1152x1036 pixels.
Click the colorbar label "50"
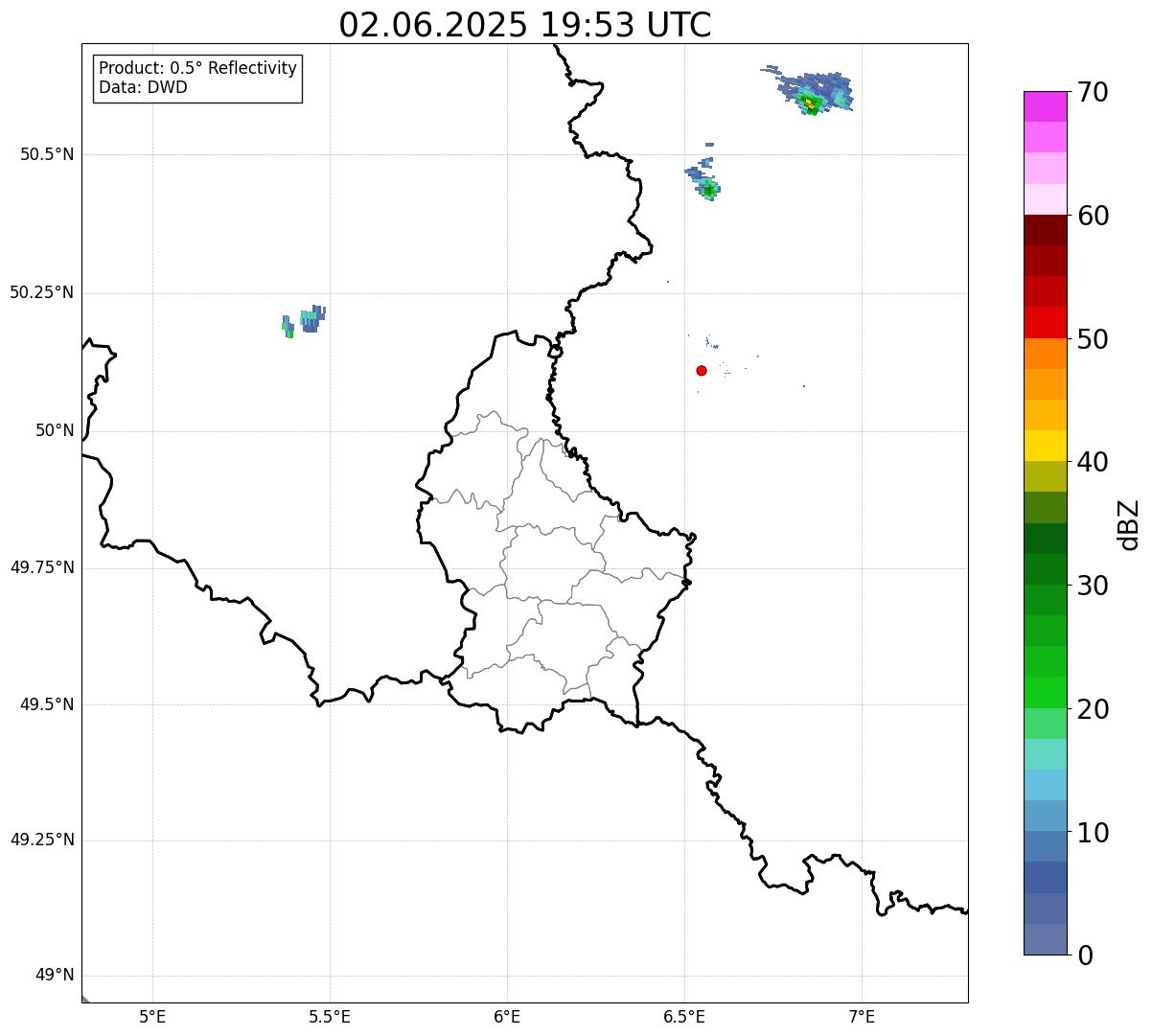pos(1093,339)
